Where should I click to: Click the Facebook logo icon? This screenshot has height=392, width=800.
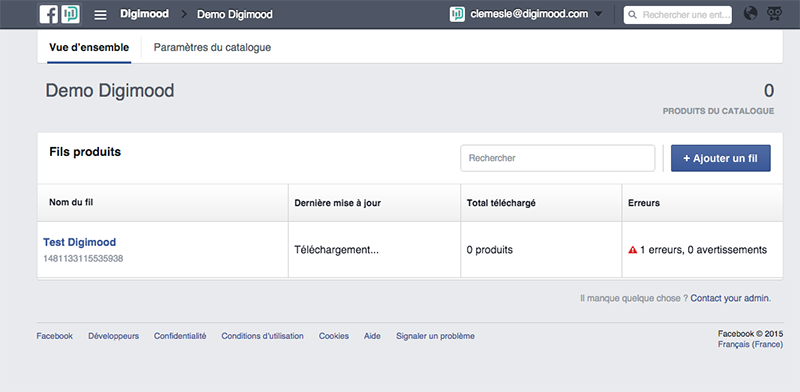coord(49,14)
